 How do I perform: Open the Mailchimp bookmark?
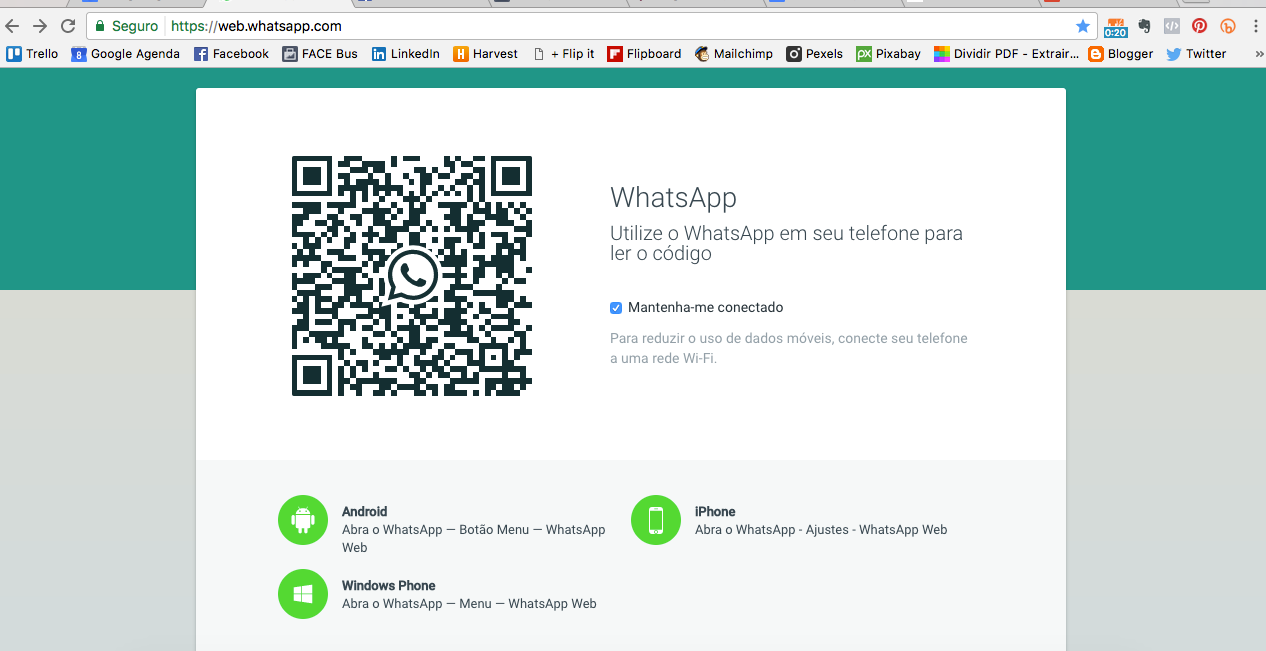click(x=733, y=54)
